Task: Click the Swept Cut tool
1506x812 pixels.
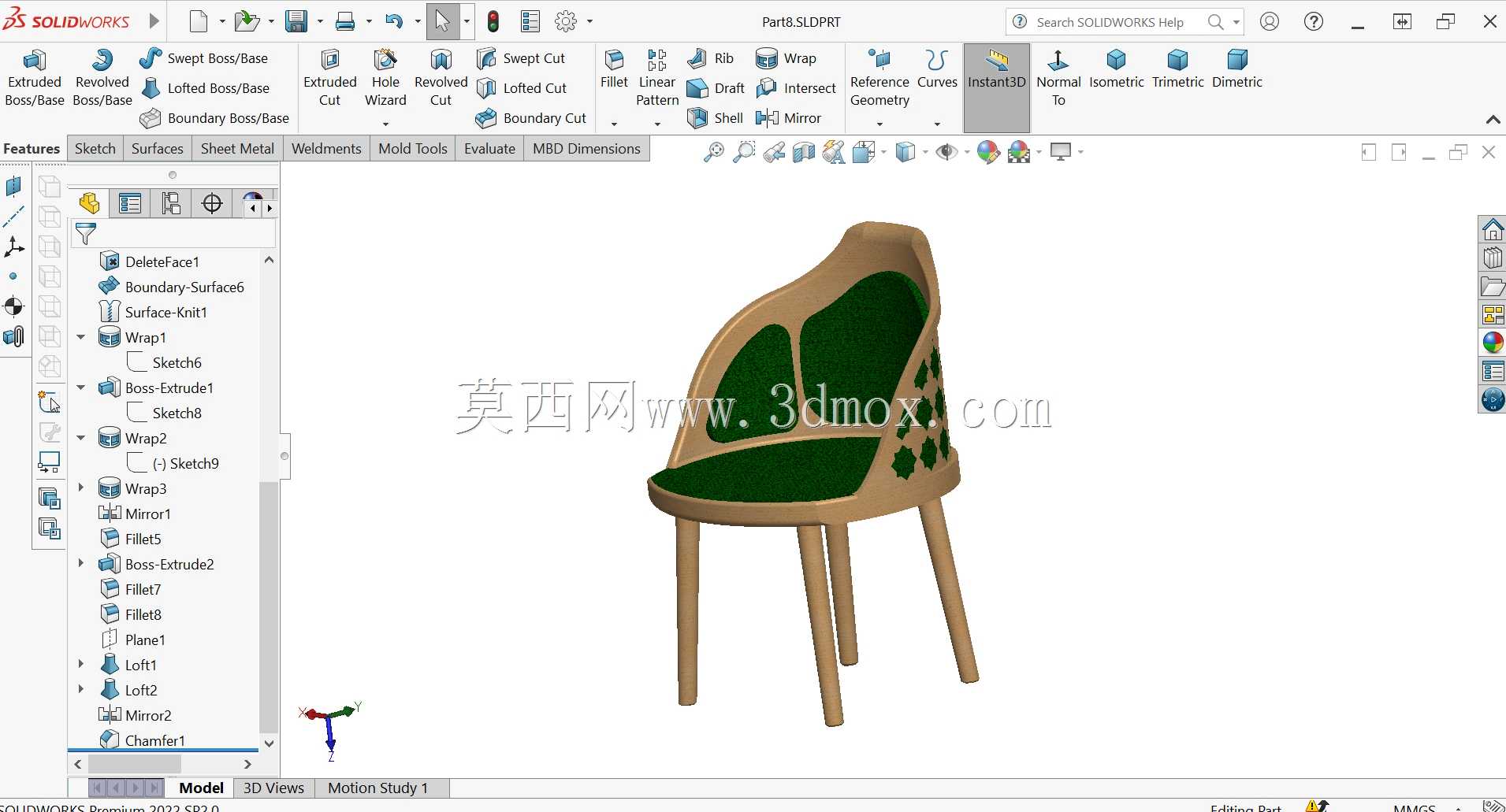Action: (x=521, y=58)
